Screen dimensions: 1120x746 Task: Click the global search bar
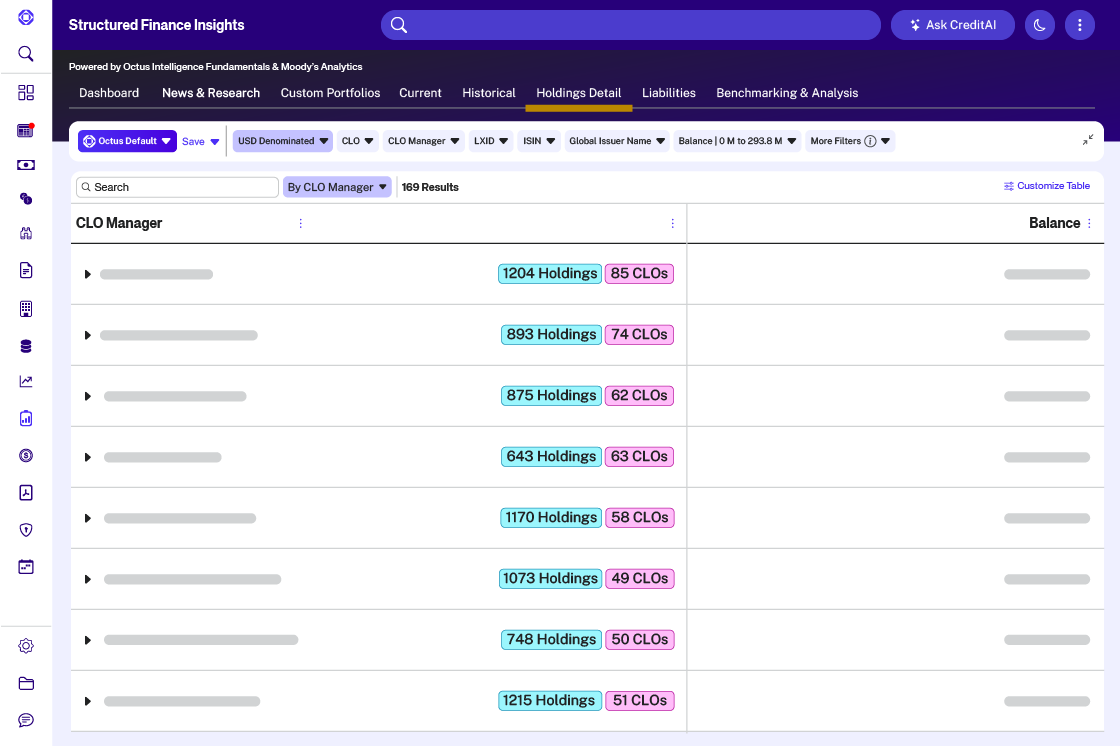coord(631,25)
